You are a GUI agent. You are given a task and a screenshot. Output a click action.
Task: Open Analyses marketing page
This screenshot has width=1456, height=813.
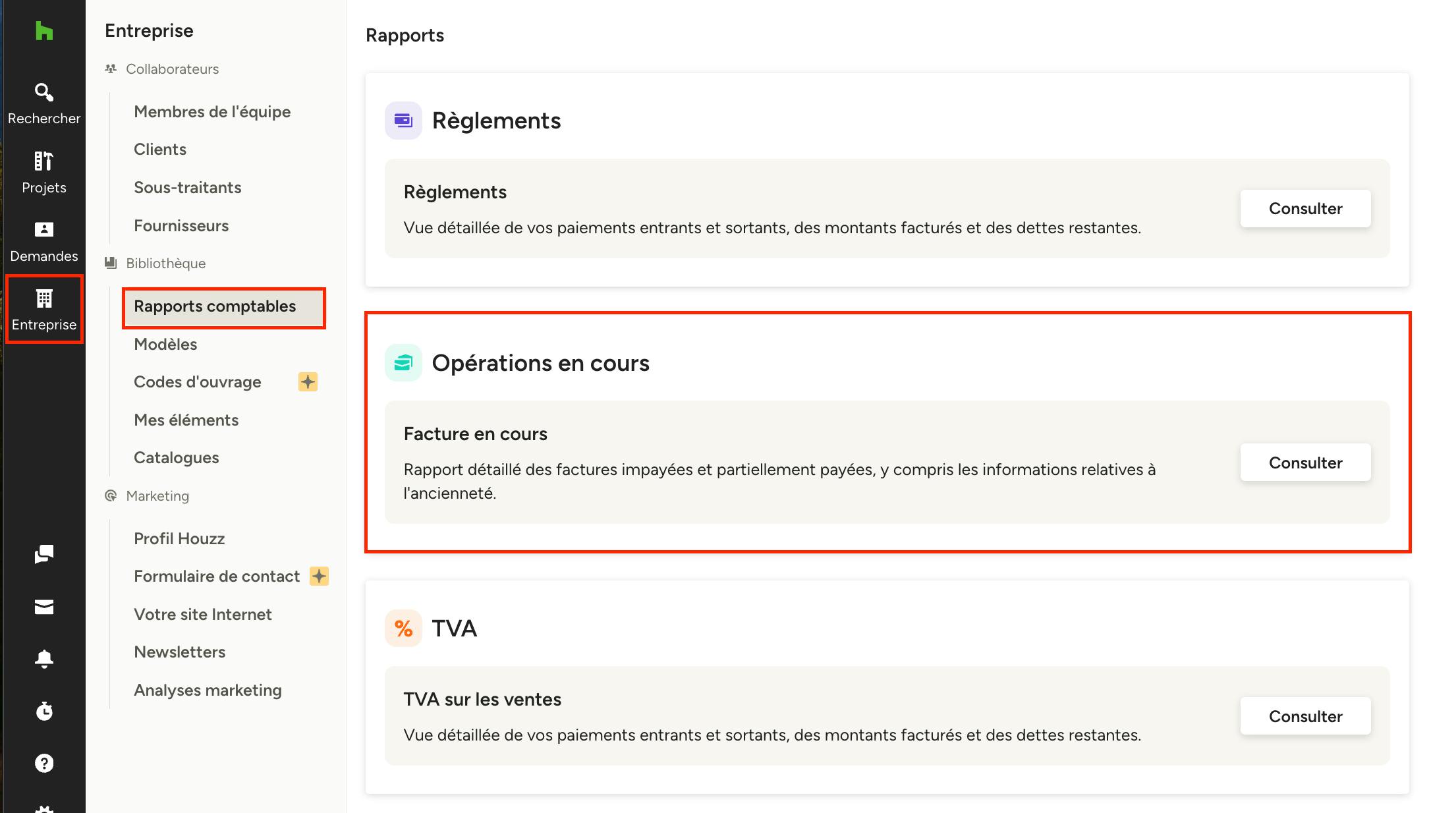point(208,690)
